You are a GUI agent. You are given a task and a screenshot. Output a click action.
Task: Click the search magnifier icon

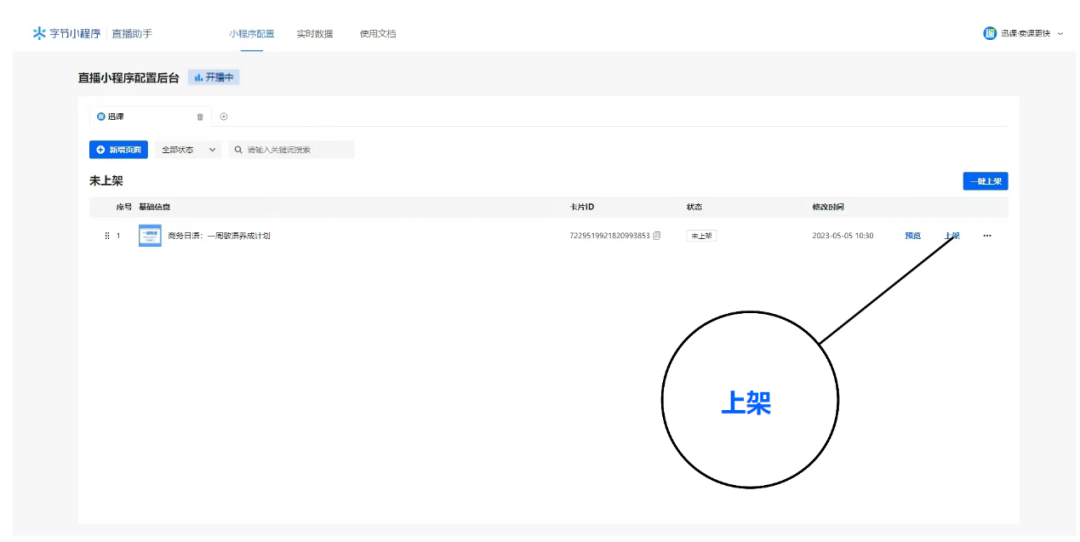pos(238,149)
